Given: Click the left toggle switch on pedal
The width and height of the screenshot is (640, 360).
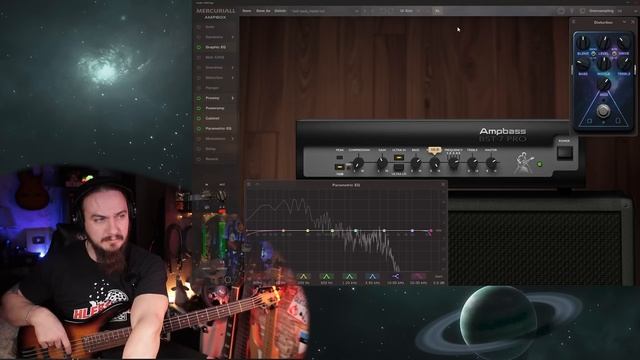Looking at the screenshot, I should coord(593,53).
